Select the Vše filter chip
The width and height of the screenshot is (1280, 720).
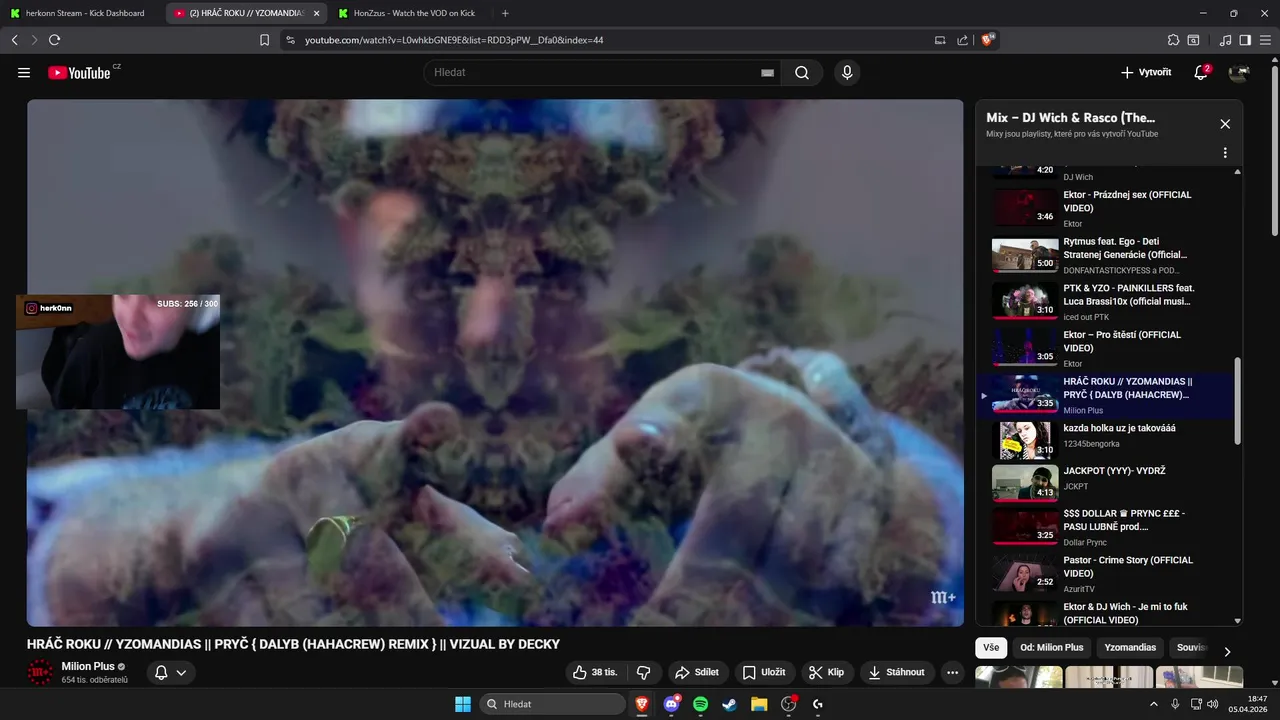tap(990, 648)
